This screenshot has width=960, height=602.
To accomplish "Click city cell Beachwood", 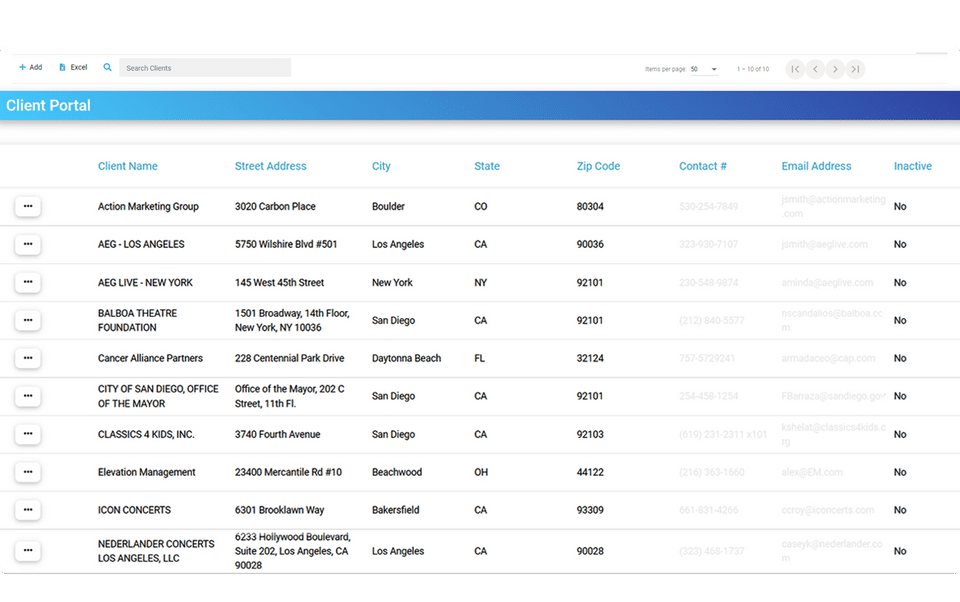I will [x=397, y=472].
